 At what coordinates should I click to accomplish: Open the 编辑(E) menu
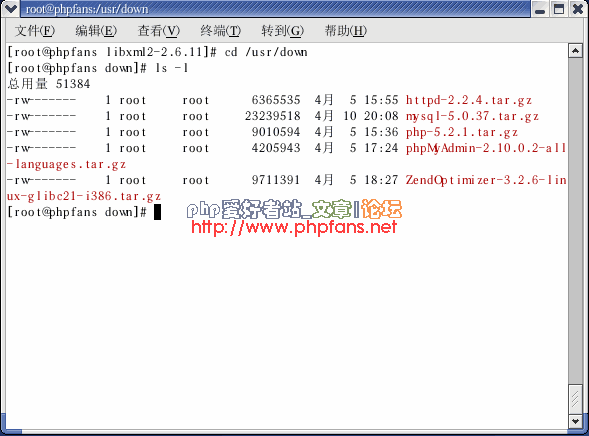pos(96,31)
